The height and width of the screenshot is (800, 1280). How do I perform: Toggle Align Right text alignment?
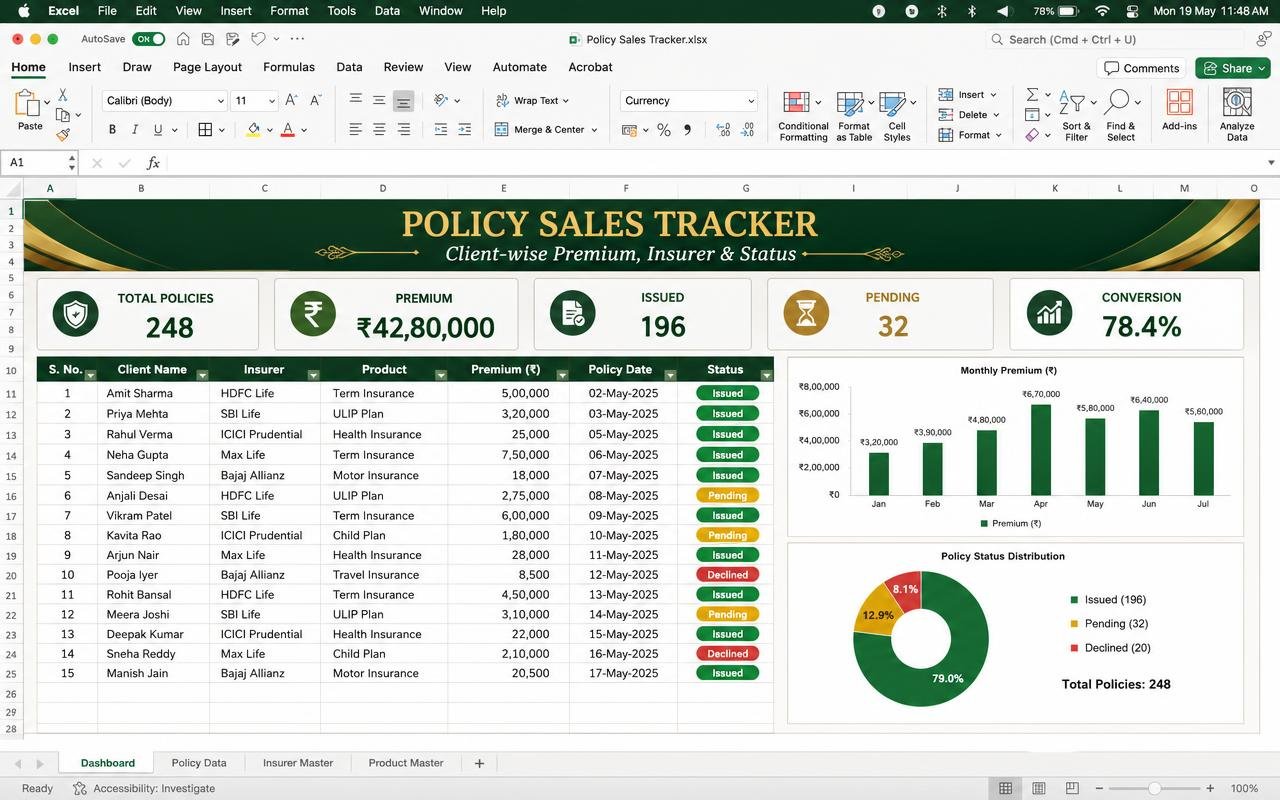click(403, 130)
